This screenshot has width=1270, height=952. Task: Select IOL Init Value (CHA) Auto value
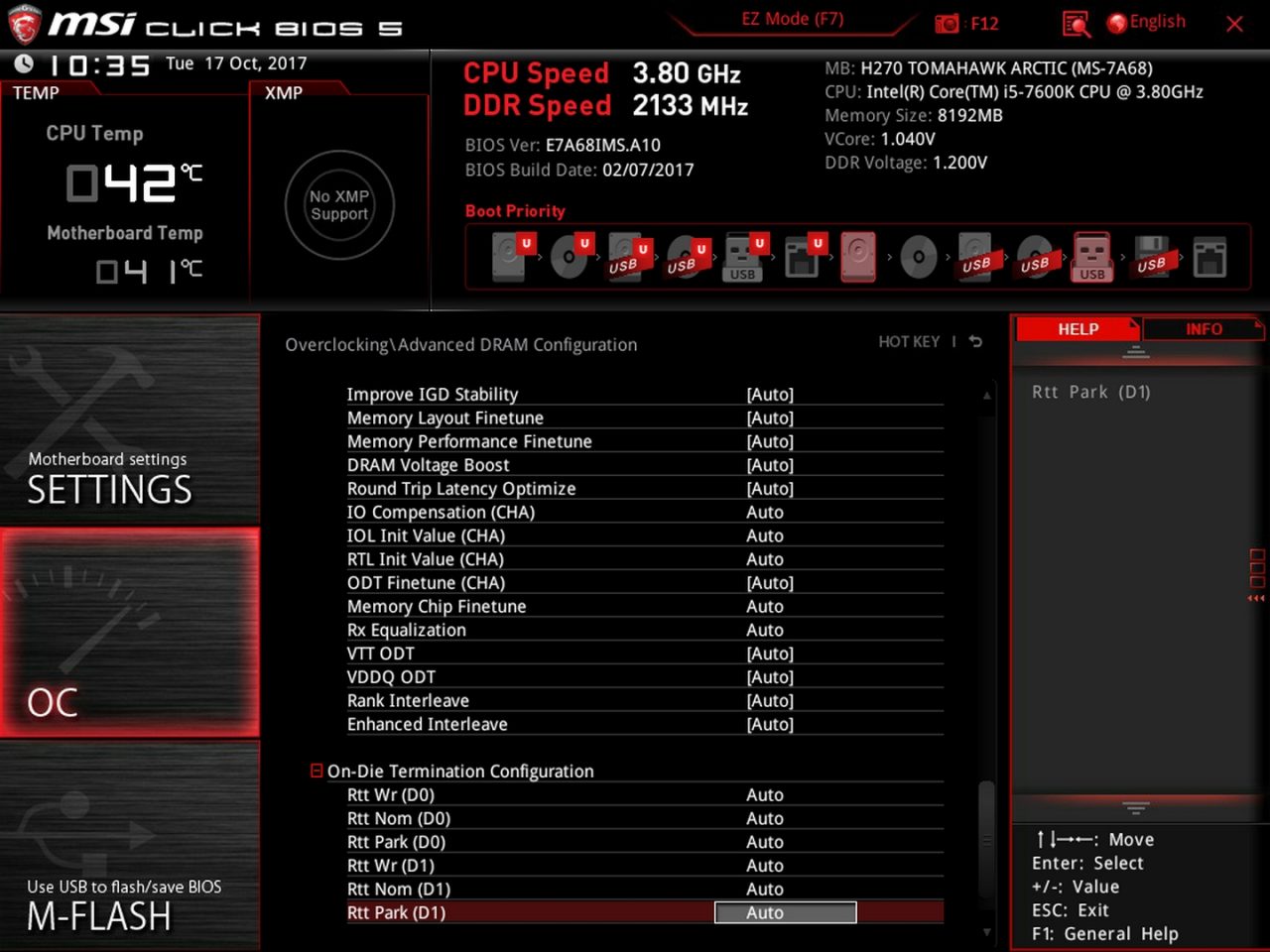(x=765, y=535)
